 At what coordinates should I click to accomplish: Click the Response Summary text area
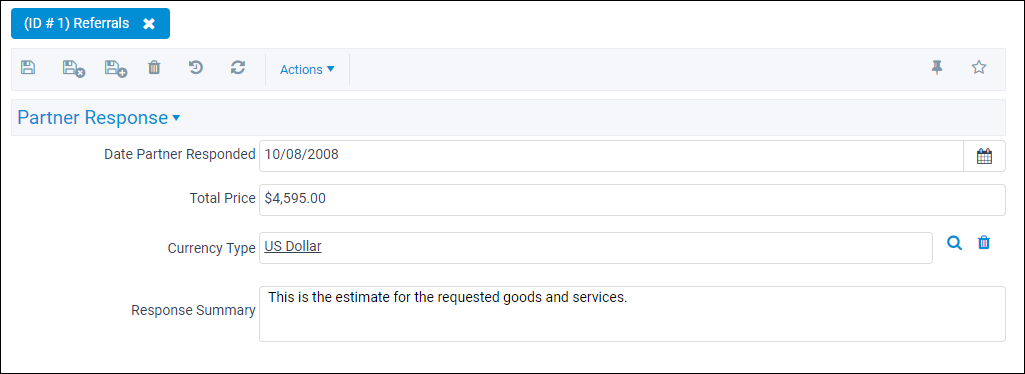[632, 314]
